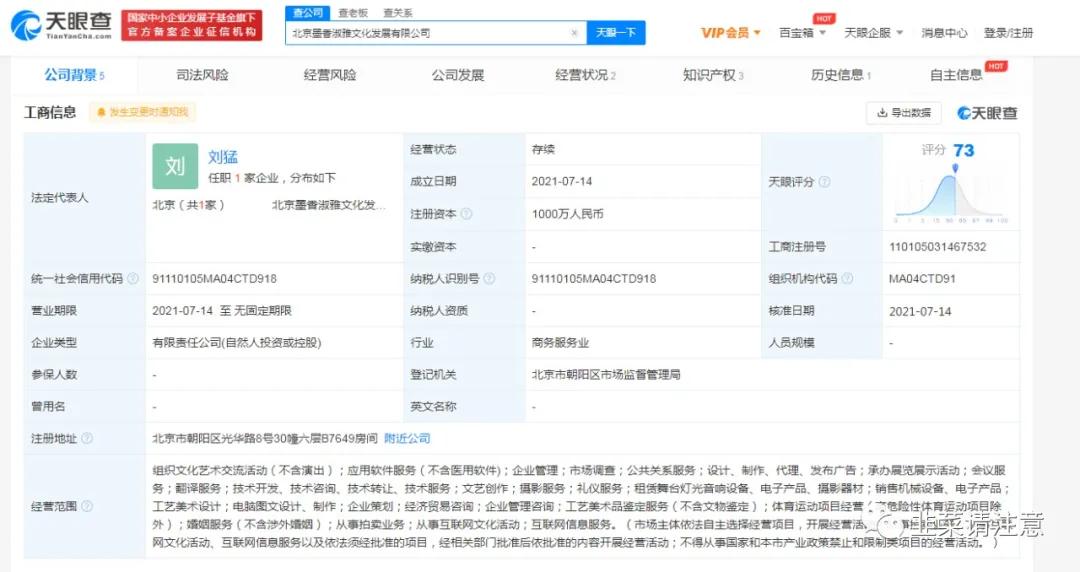Click the score distribution chart
The width and height of the screenshot is (1080, 572).
click(x=951, y=194)
